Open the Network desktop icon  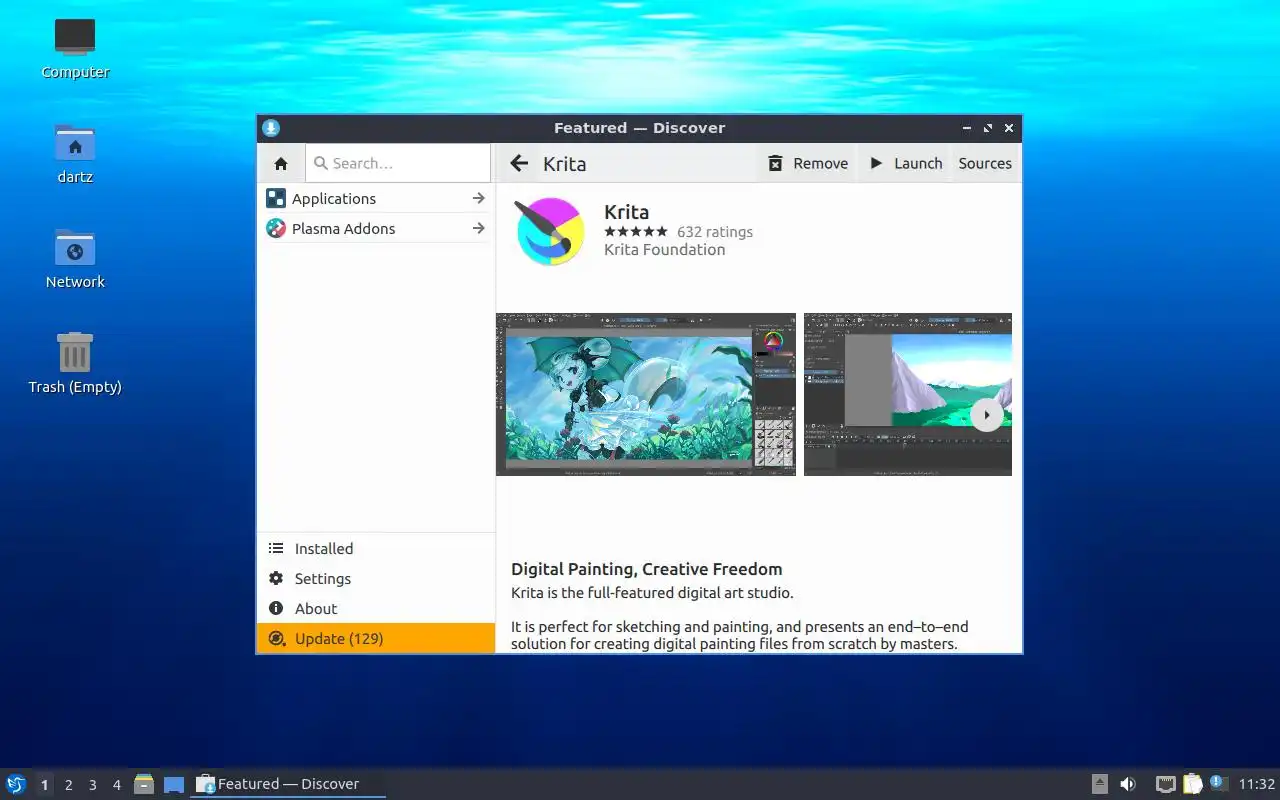click(75, 258)
